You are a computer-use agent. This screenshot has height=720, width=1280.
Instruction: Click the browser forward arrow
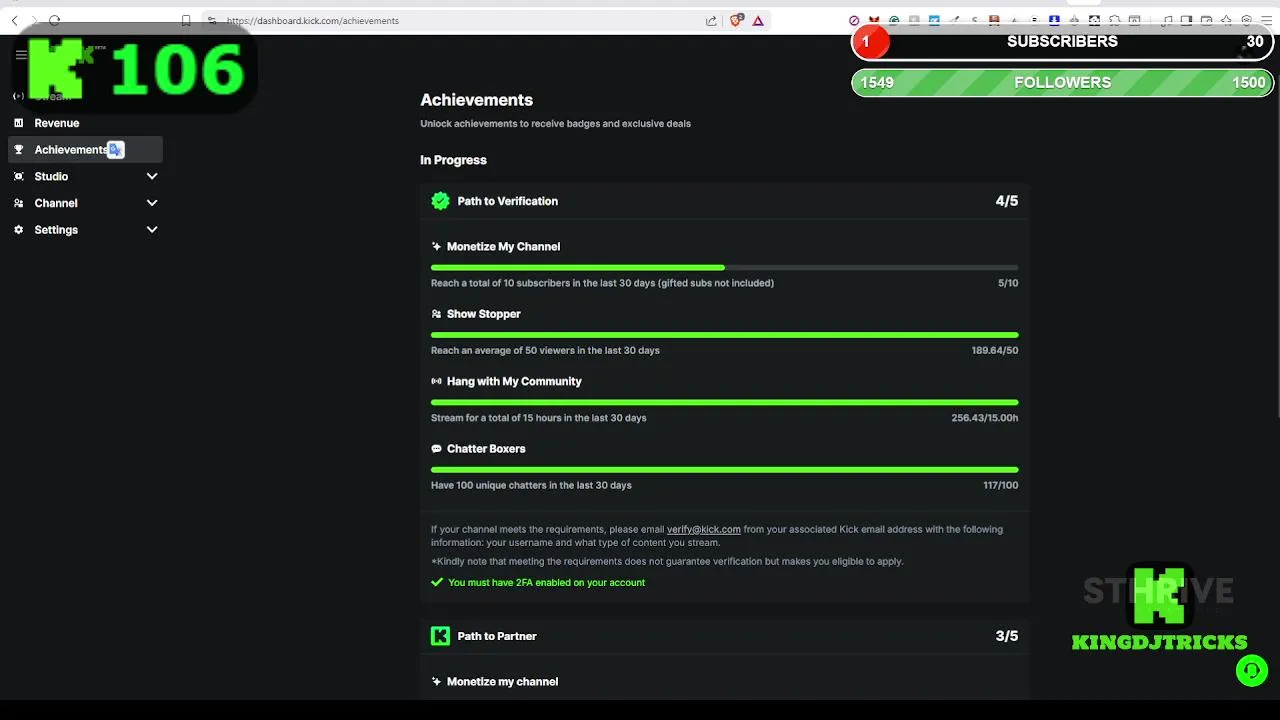(34, 20)
